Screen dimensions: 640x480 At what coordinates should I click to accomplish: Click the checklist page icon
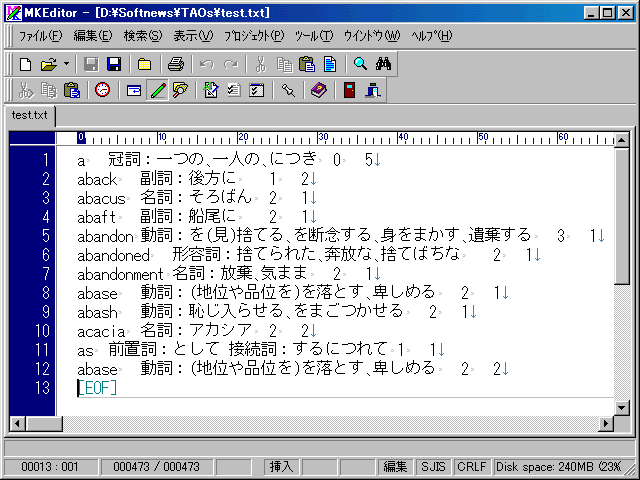coord(234,90)
